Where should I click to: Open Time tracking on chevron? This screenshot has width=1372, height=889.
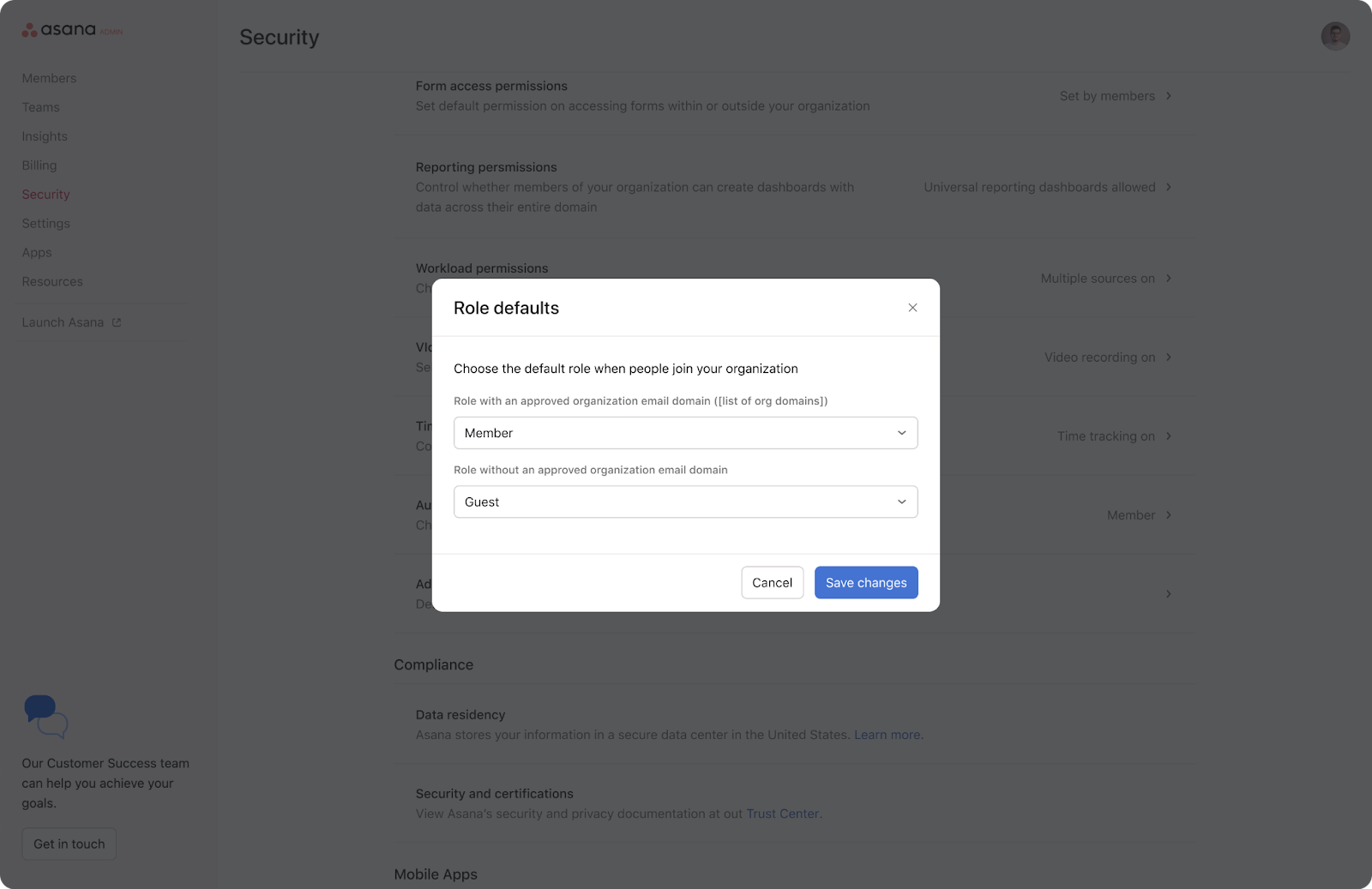click(1168, 436)
